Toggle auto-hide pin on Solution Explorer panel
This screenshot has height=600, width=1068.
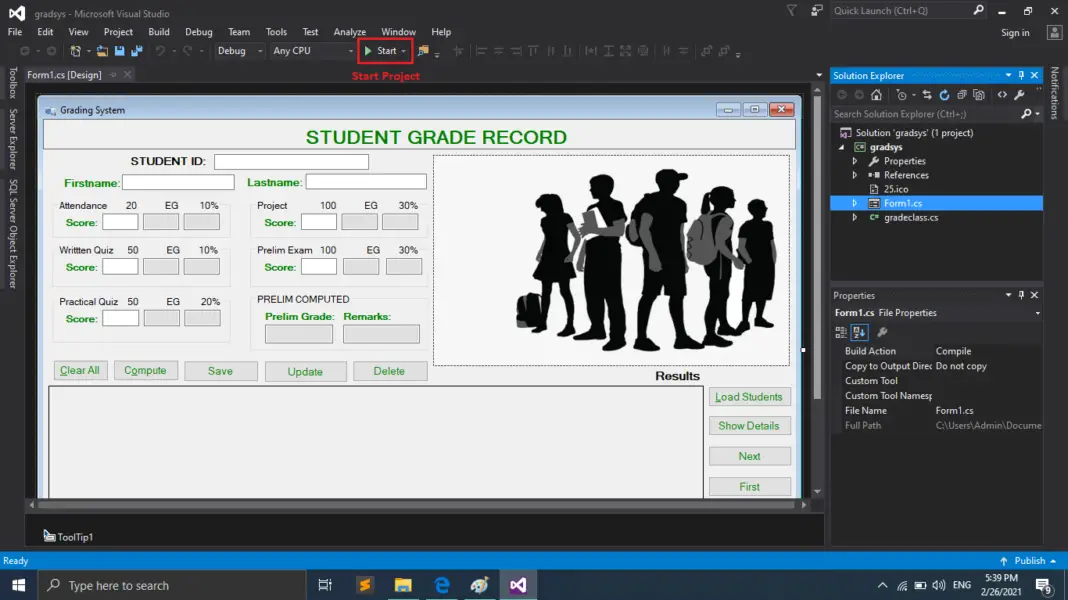click(1021, 76)
